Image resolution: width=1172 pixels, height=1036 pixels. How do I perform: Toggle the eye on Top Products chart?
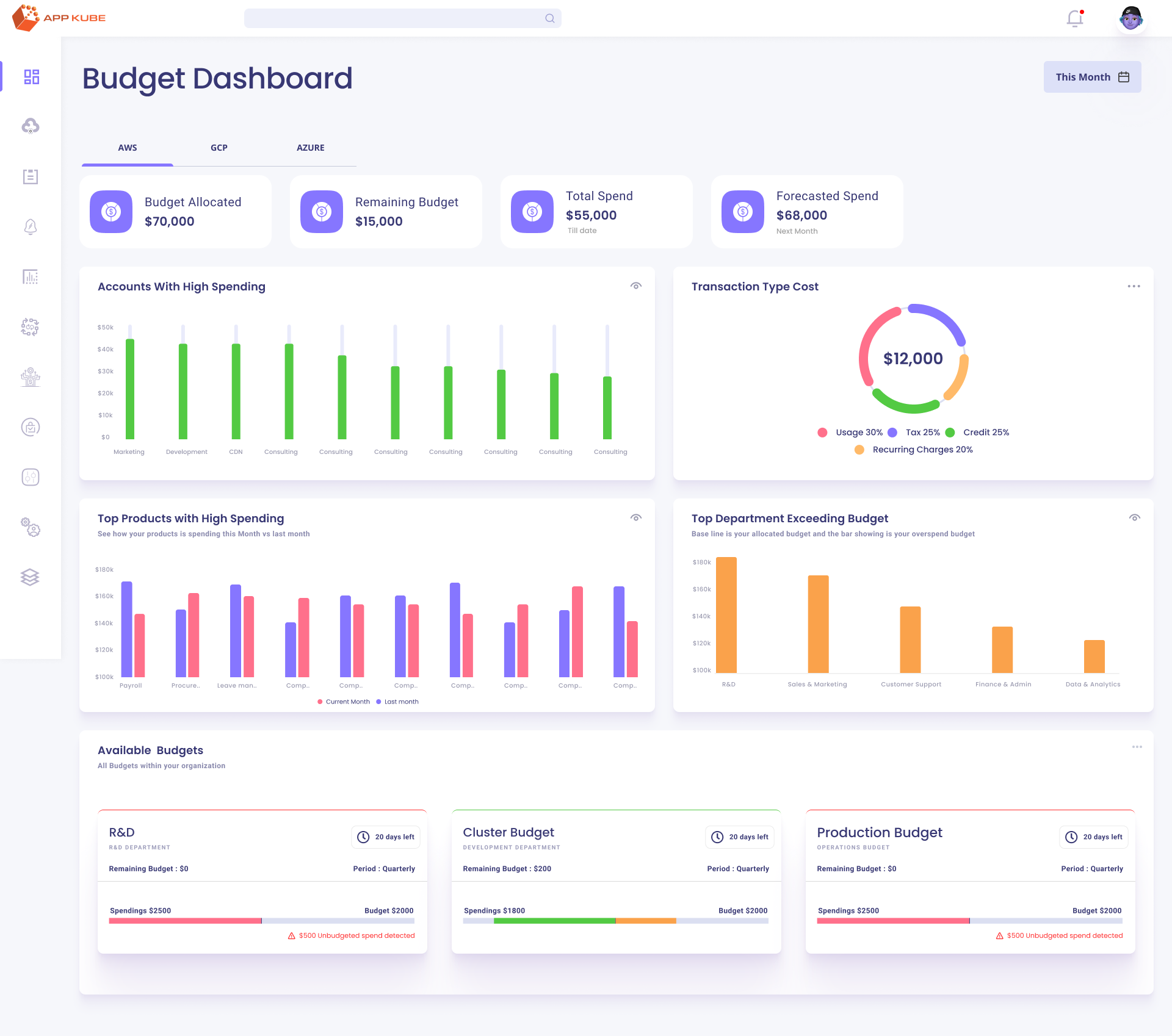click(635, 517)
